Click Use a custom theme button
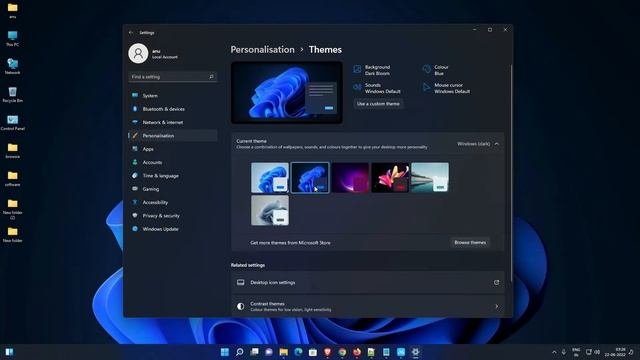The width and height of the screenshot is (640, 360). tap(378, 104)
